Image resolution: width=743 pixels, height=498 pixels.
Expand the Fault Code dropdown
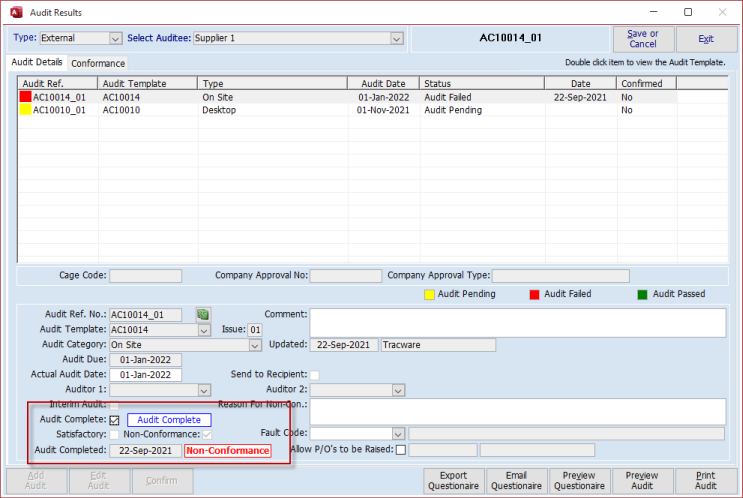click(x=398, y=434)
